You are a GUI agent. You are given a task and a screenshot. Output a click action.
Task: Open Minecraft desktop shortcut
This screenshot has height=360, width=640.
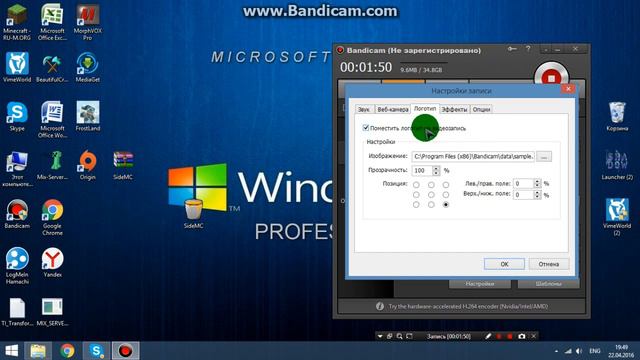pos(17,22)
